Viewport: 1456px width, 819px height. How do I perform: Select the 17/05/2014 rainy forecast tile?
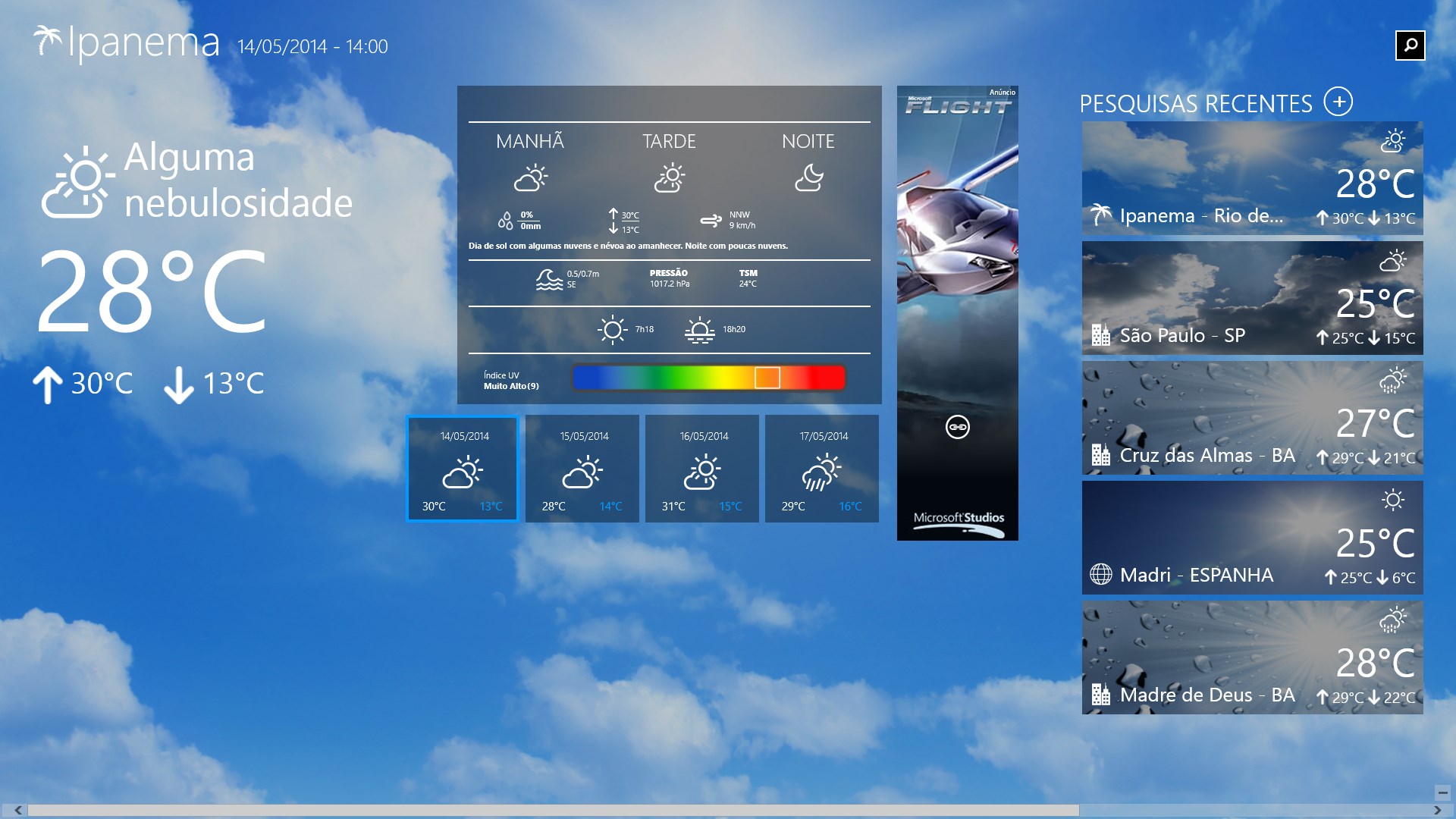click(x=822, y=469)
